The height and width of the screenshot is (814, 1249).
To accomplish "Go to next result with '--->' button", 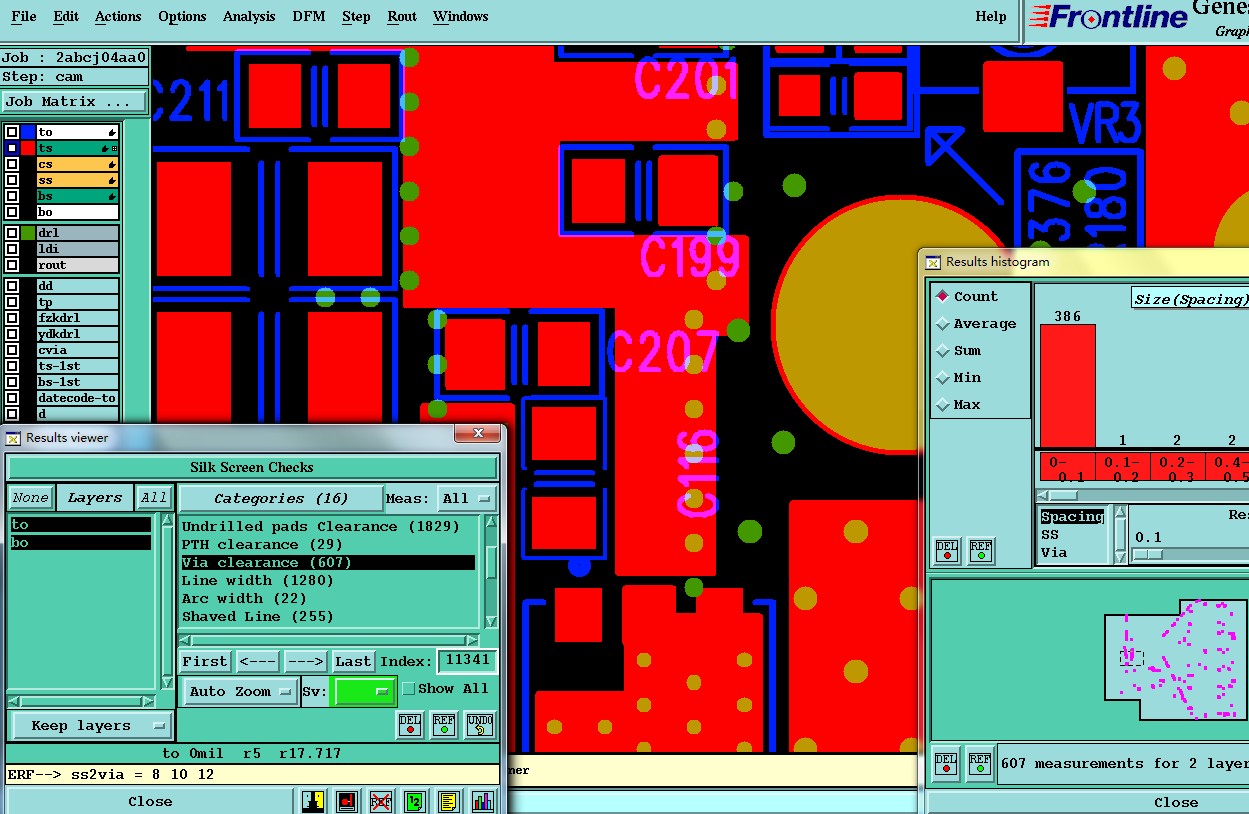I will 305,661.
